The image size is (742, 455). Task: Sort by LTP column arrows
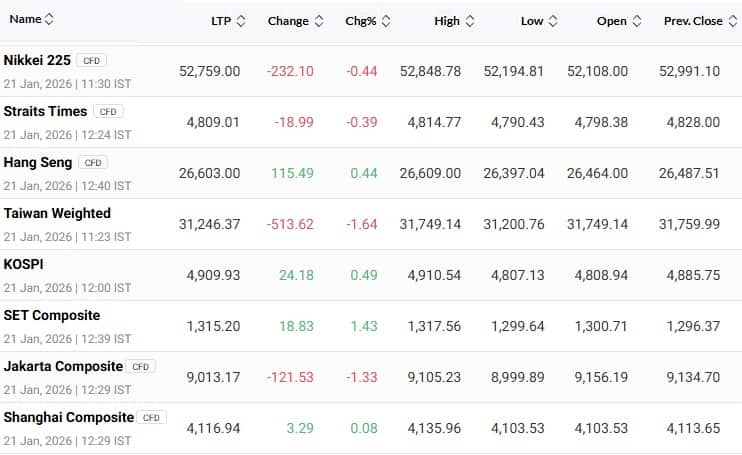click(241, 21)
